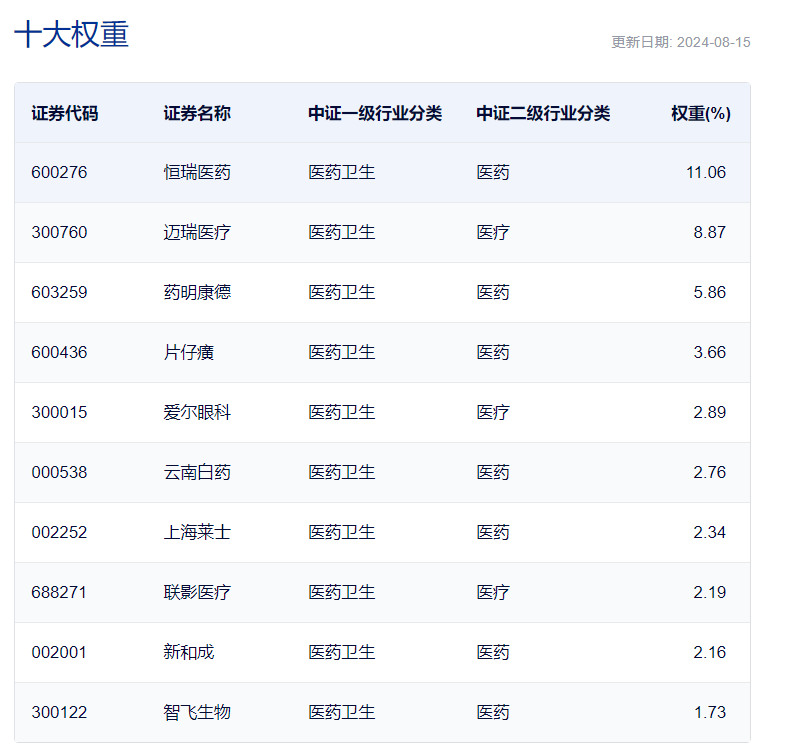
Task: Click weight value 3.66
Action: [x=710, y=352]
